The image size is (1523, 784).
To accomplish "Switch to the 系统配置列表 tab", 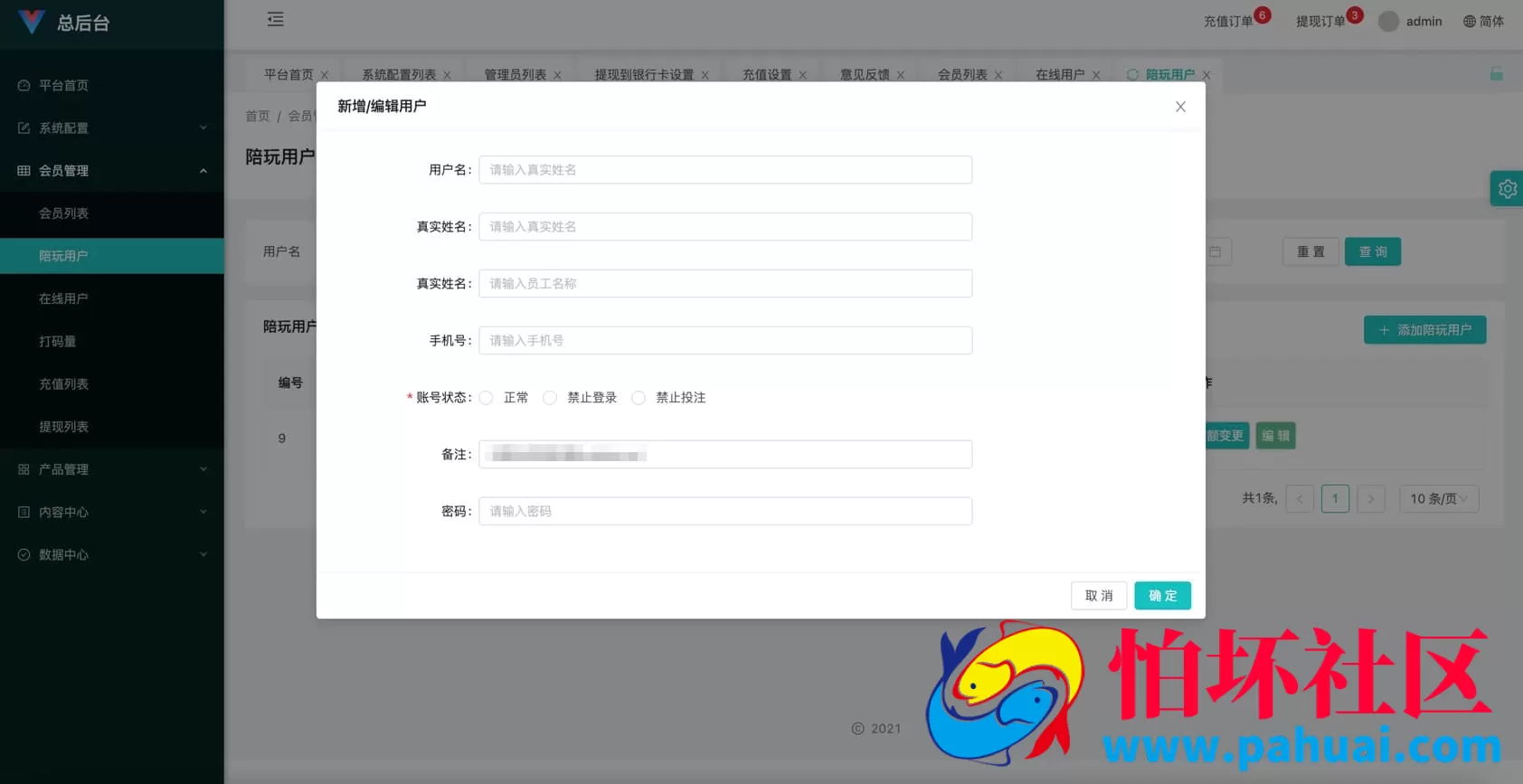I will tap(399, 75).
